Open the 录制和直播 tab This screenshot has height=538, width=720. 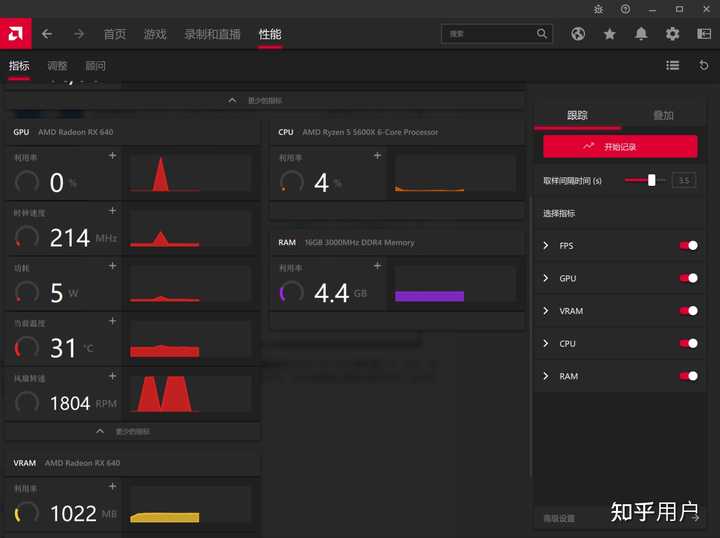click(212, 34)
